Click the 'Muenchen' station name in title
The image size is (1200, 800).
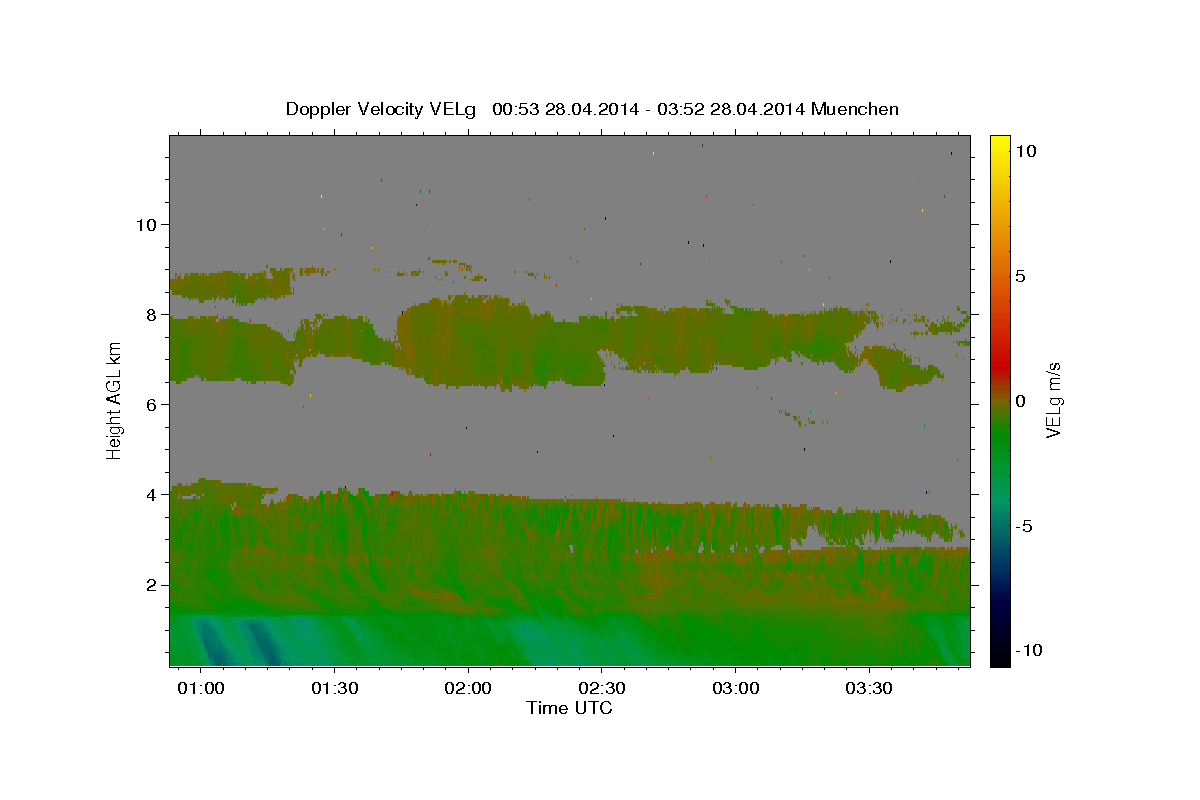click(x=856, y=109)
